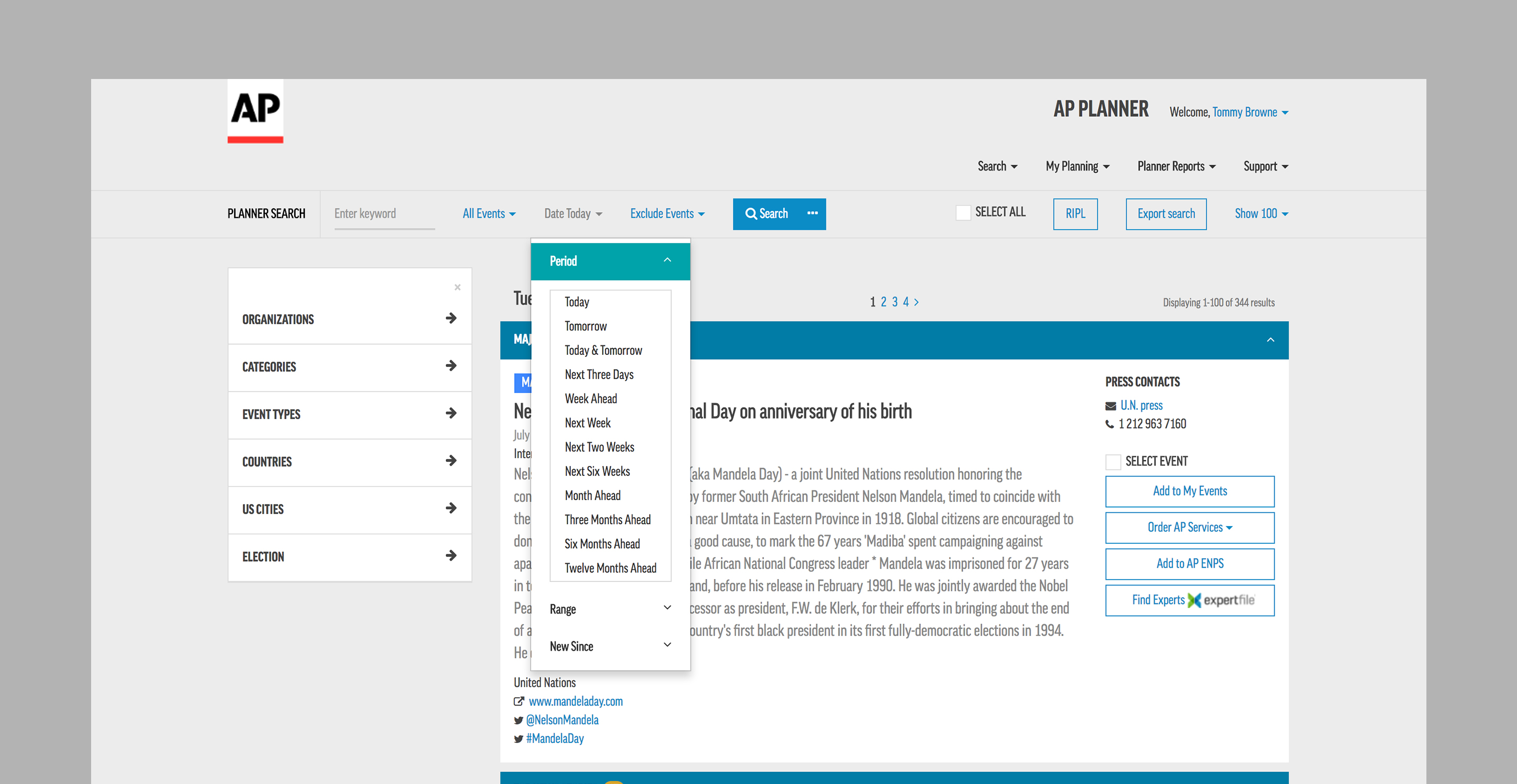Go to results page 2
The image size is (1517, 784).
[883, 302]
